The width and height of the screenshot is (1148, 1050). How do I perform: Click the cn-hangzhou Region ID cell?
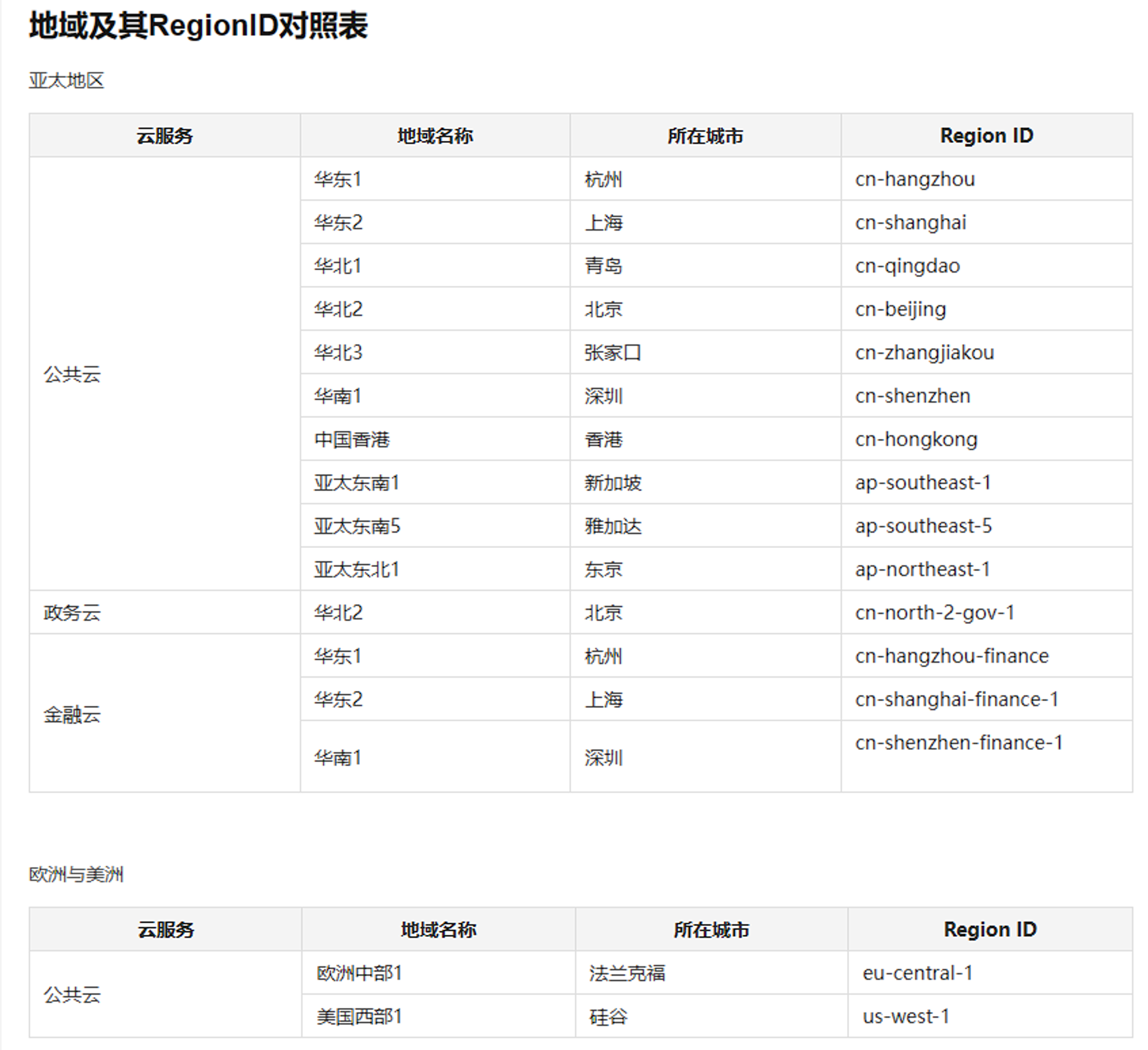pyautogui.click(x=987, y=179)
